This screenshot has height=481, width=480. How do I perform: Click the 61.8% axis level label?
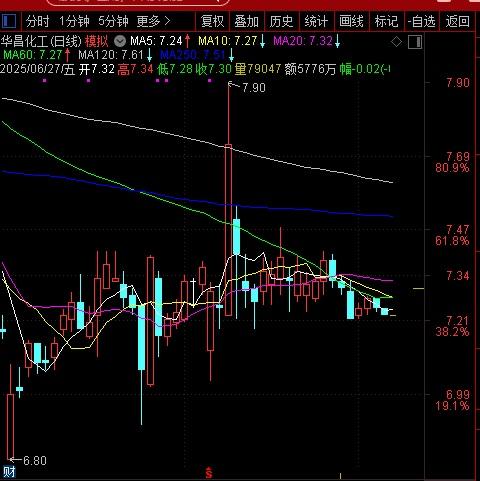click(452, 241)
